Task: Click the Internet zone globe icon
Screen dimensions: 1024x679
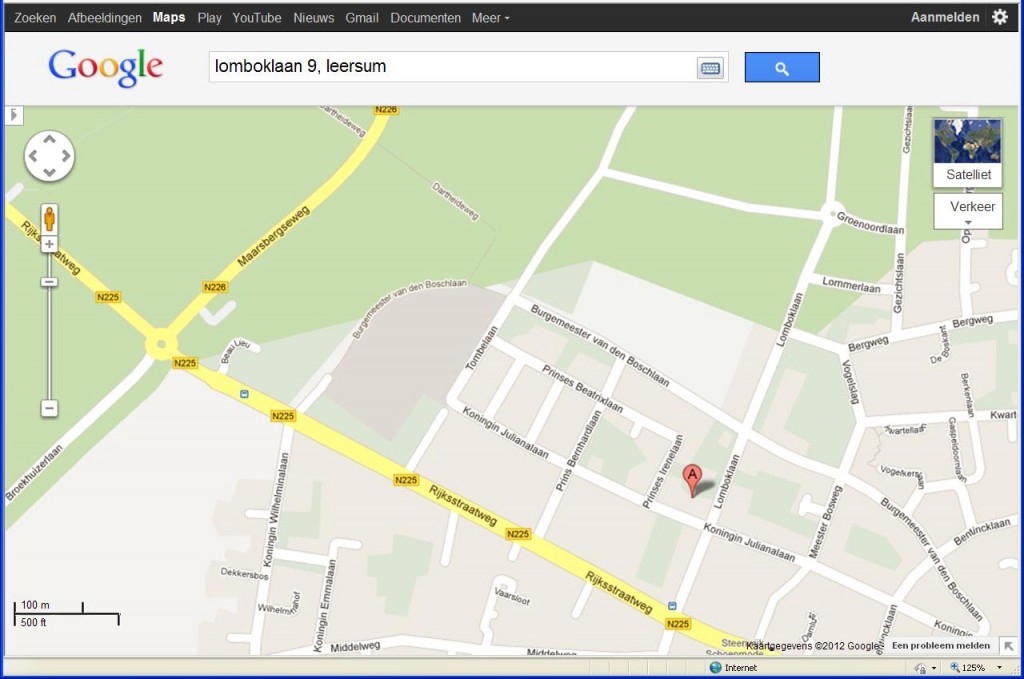Action: (715, 667)
